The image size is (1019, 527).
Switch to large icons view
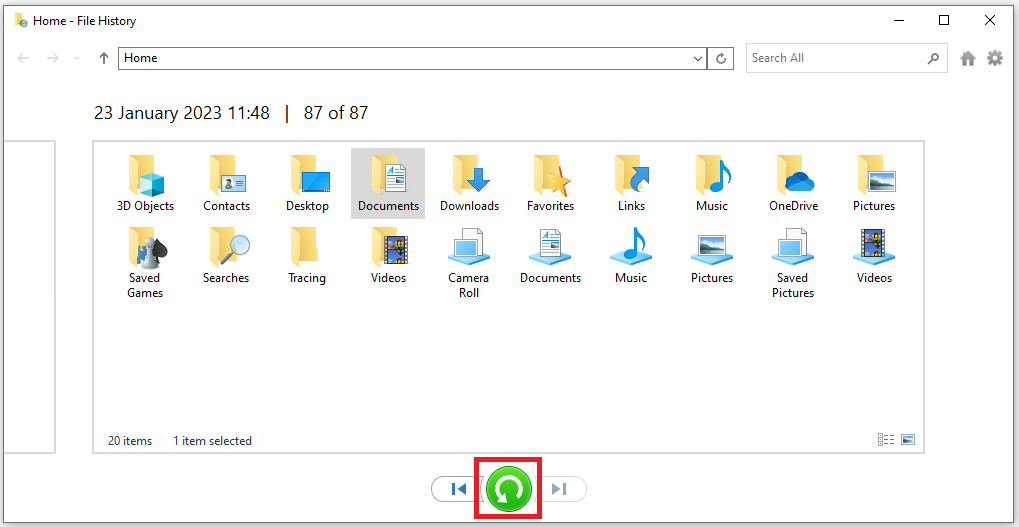tap(908, 440)
